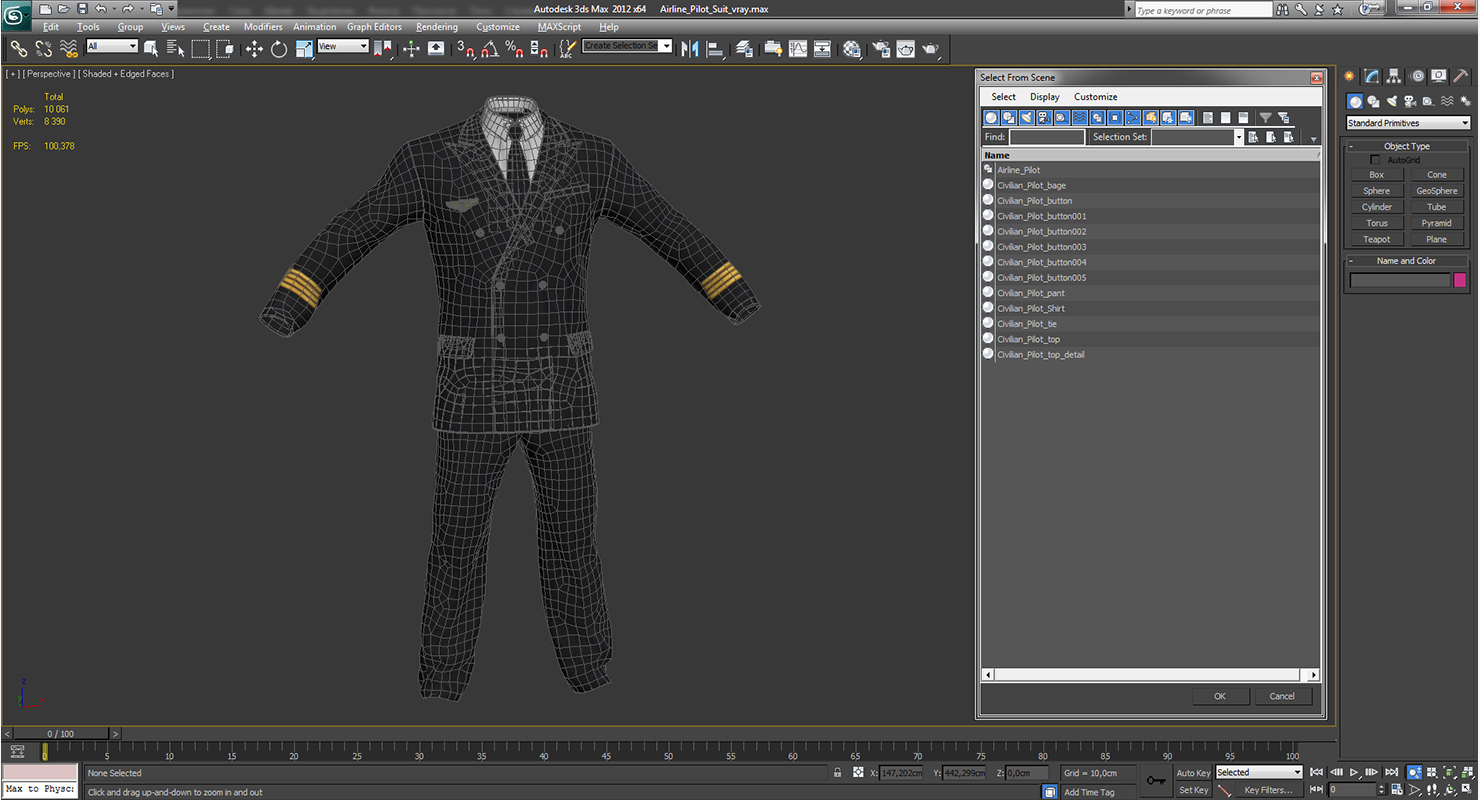1480x800 pixels.
Task: Open the Selected key filter dropdown
Action: [1259, 772]
